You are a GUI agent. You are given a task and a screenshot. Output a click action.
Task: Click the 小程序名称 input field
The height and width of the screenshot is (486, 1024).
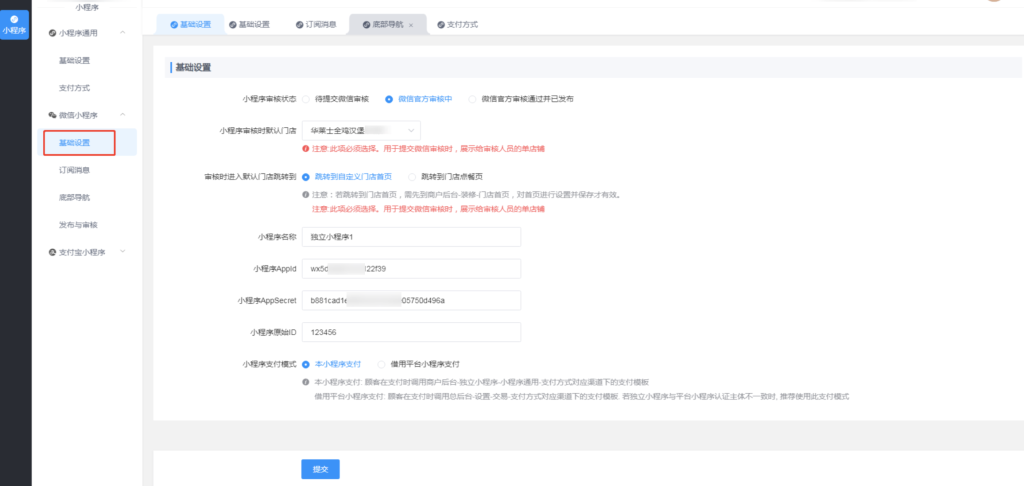click(x=411, y=237)
